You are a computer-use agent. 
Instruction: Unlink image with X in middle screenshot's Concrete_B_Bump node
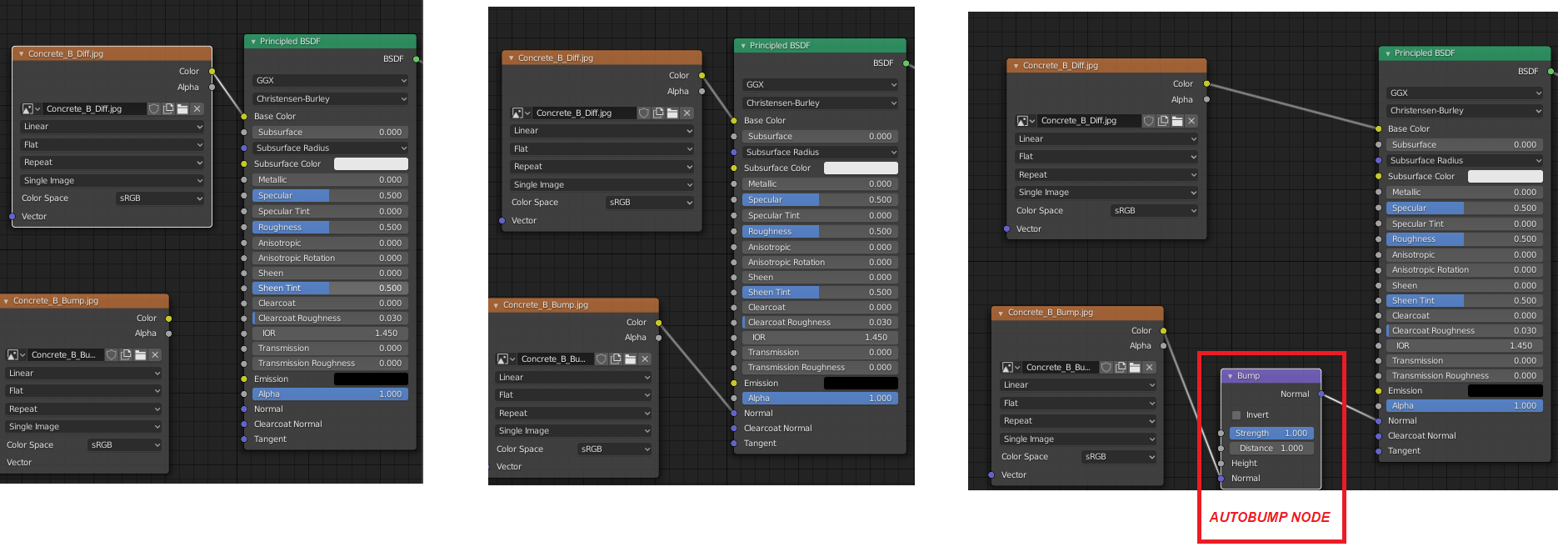click(645, 359)
